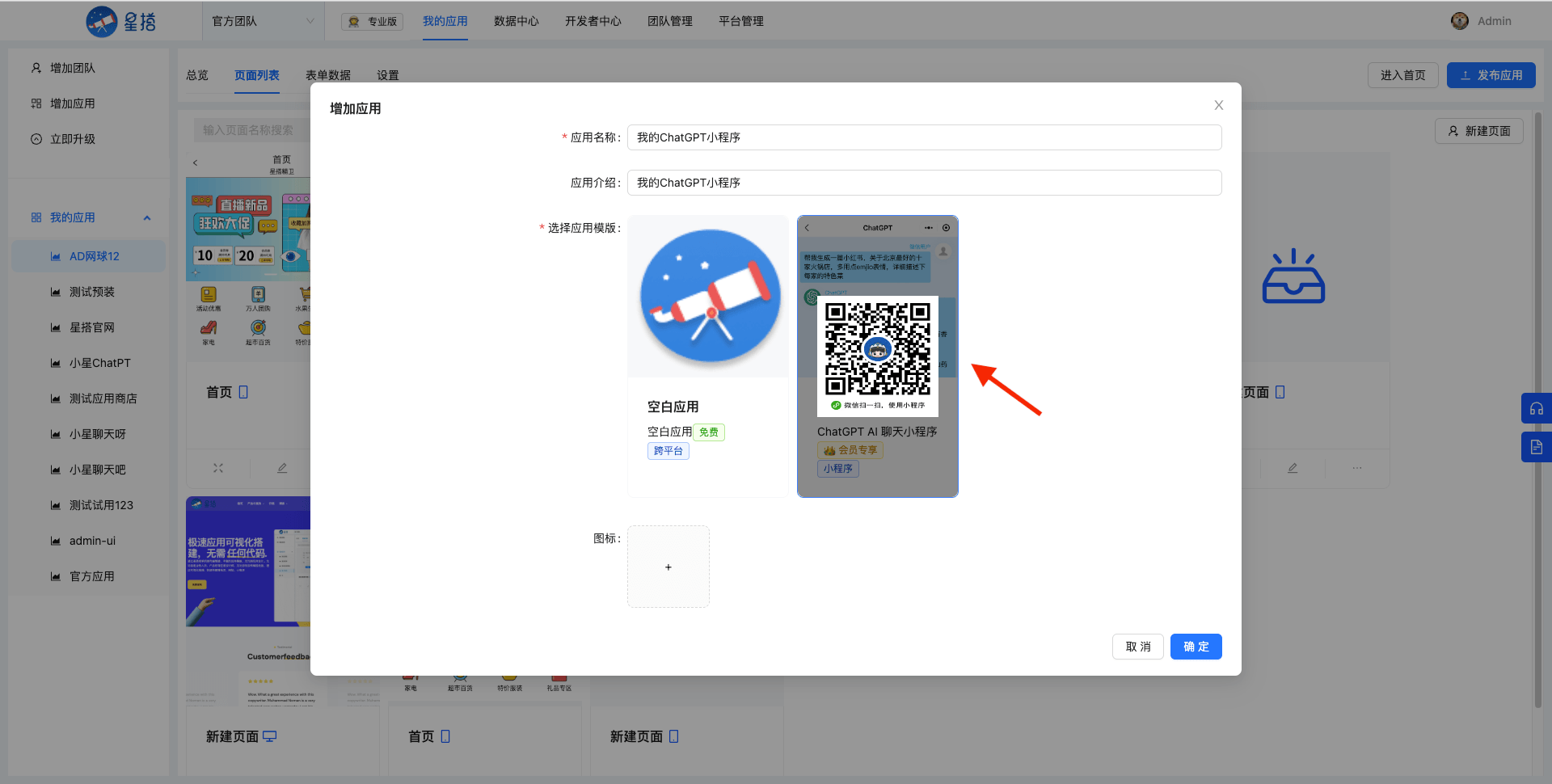1552x784 pixels.
Task: Focus the page name search field
Action: tap(251, 130)
